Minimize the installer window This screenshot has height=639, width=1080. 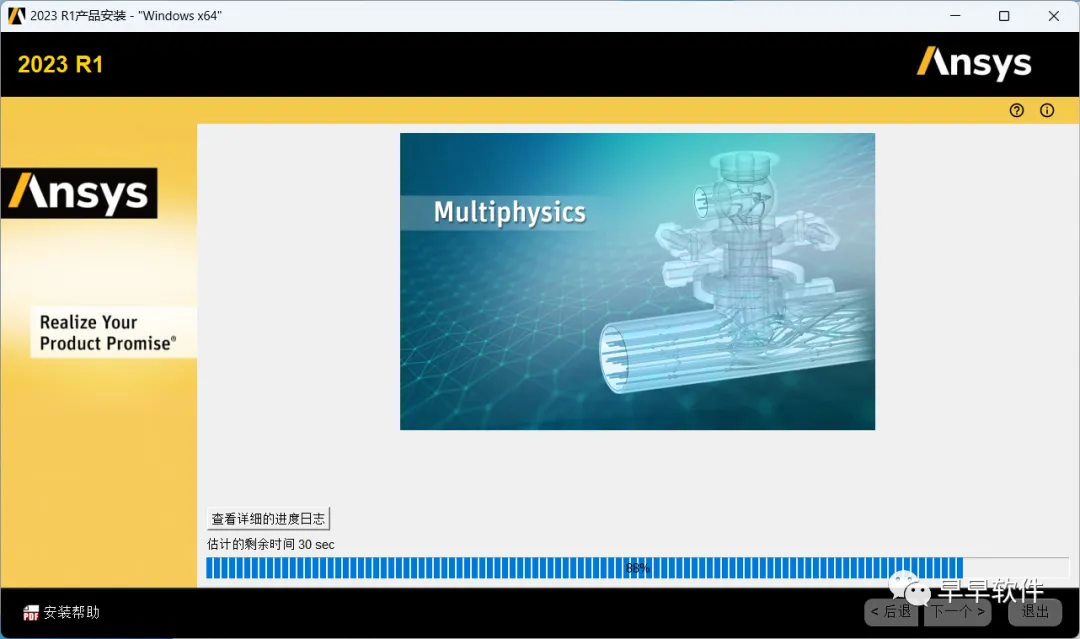coord(955,16)
